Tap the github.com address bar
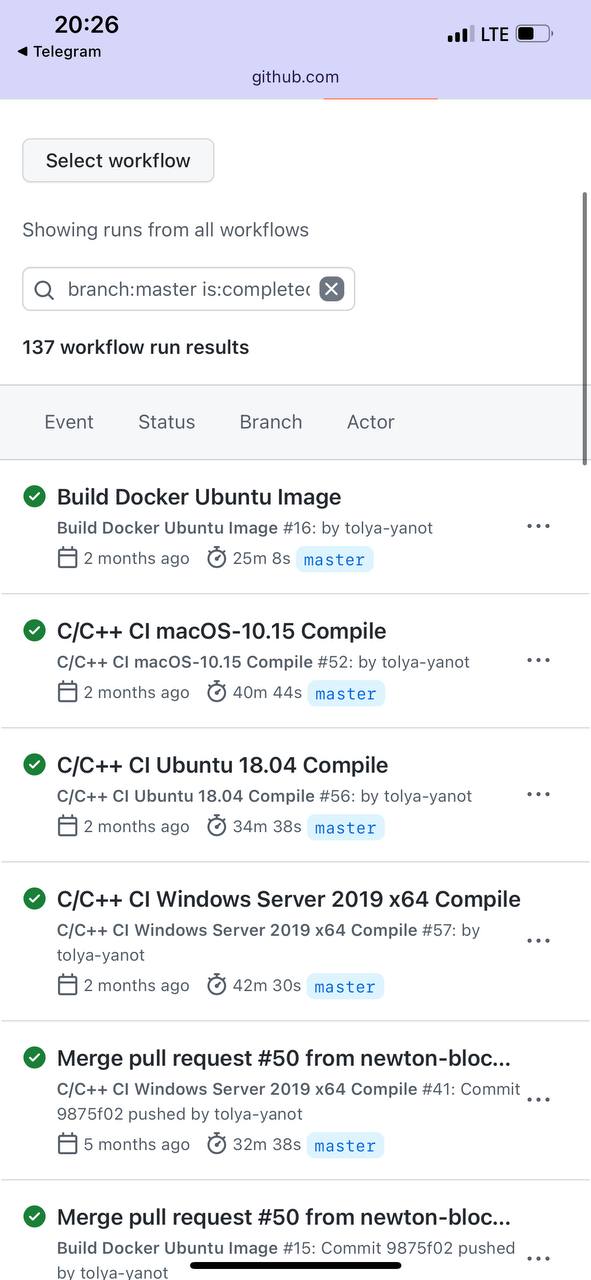 [x=295, y=77]
